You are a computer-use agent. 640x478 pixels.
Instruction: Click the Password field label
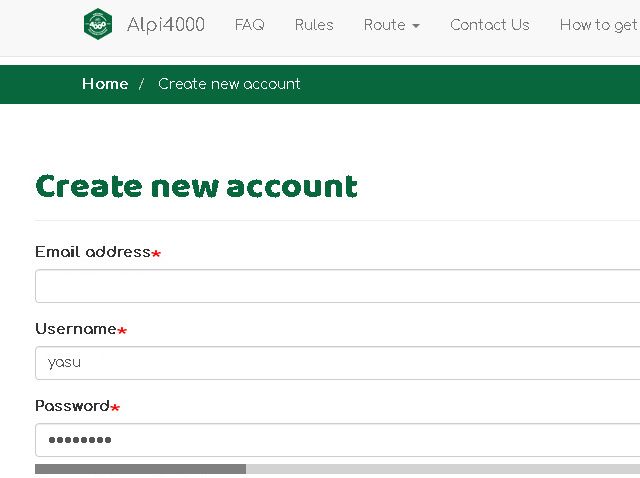[72, 406]
